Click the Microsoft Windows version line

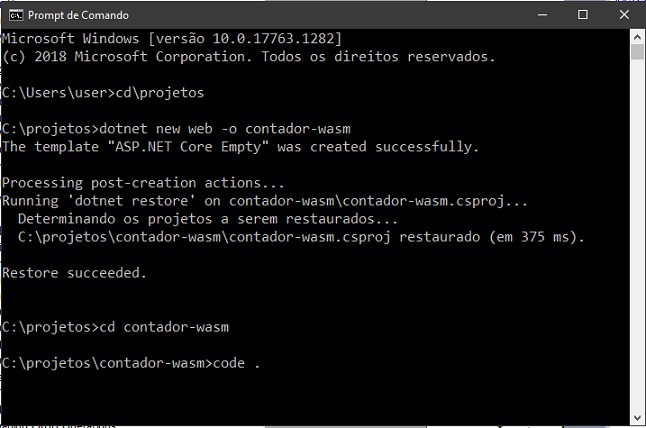pyautogui.click(x=172, y=38)
